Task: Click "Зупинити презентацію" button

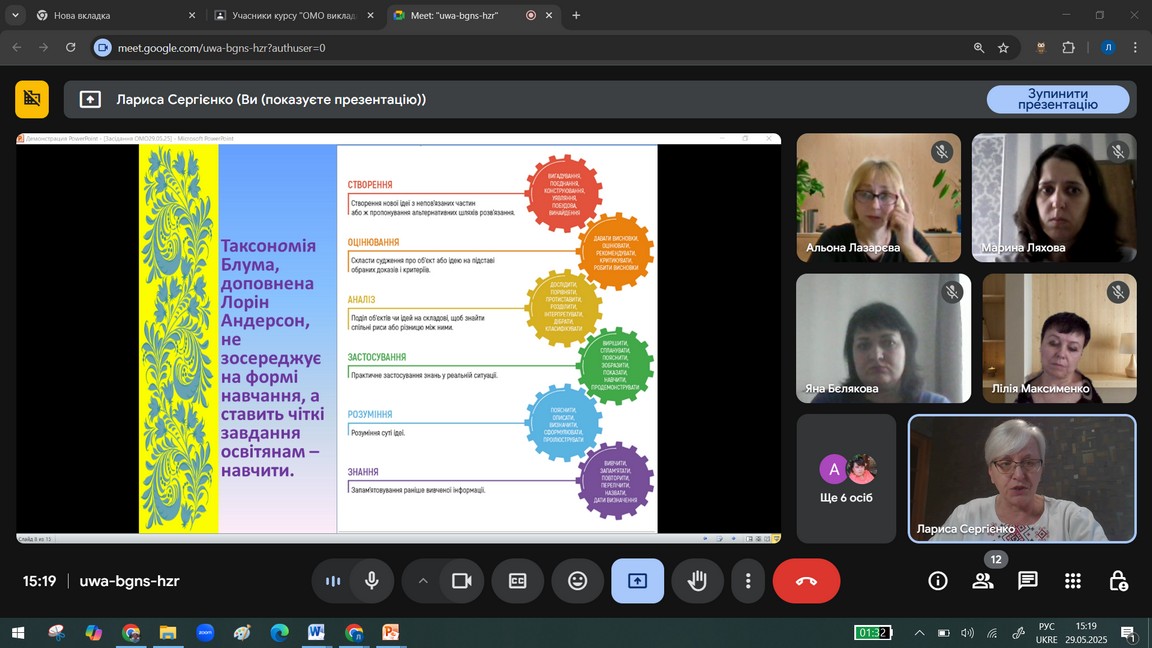Action: (x=1057, y=99)
